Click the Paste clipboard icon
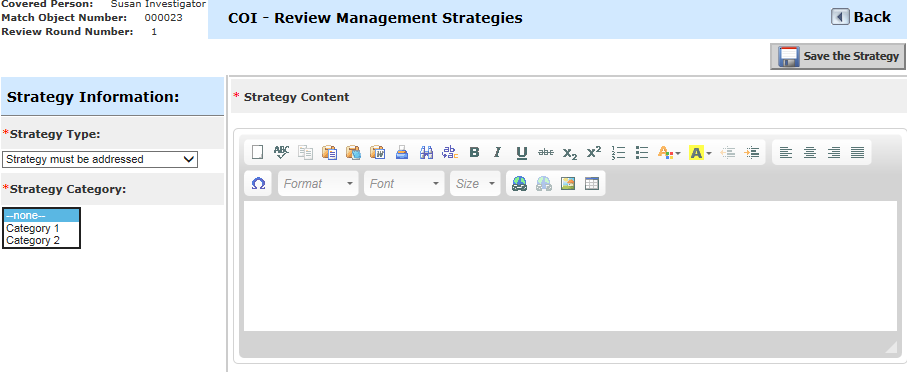Viewport: 907px width, 372px height. click(x=330, y=152)
